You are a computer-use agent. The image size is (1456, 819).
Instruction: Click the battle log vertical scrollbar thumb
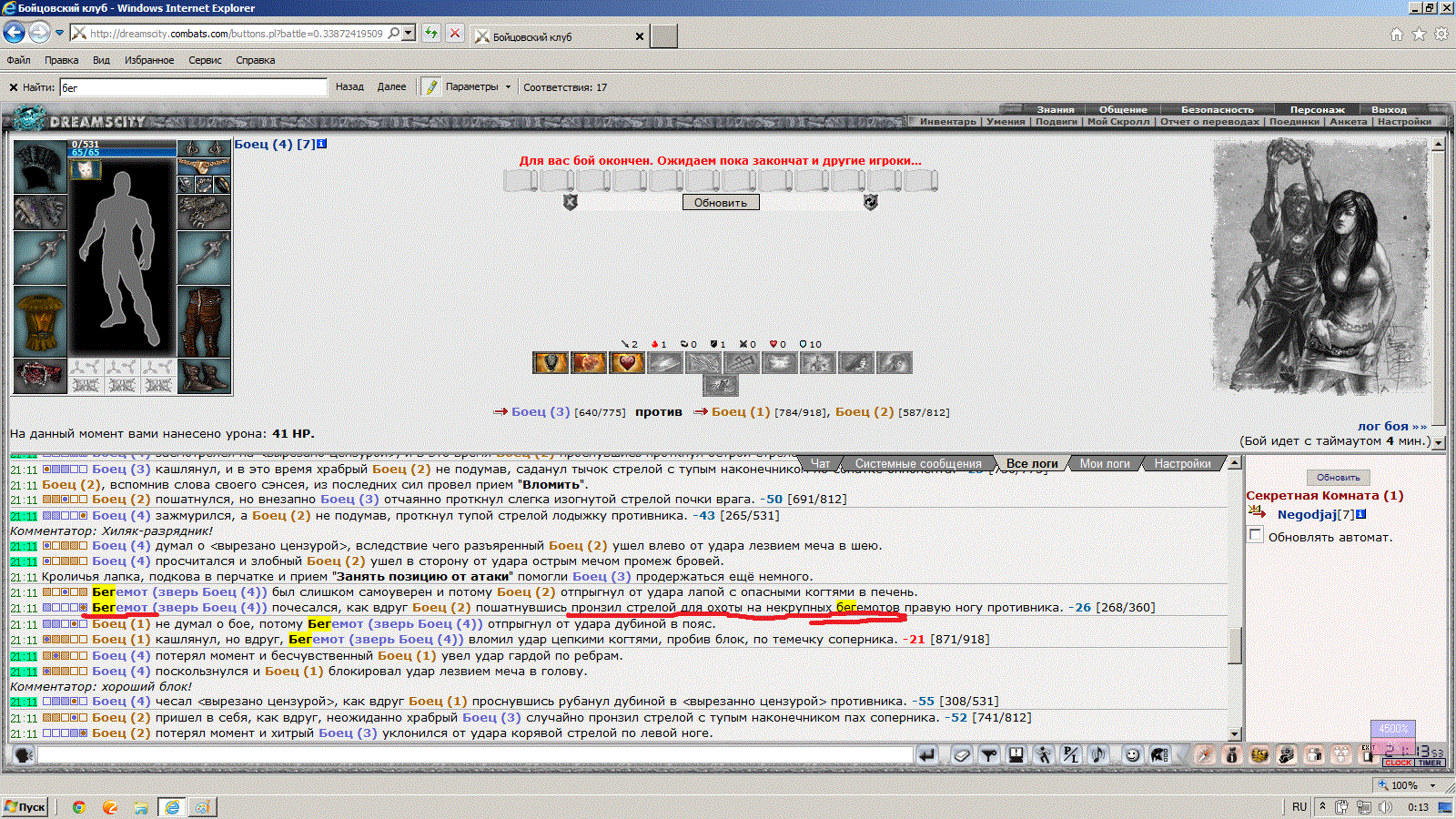click(x=1235, y=645)
